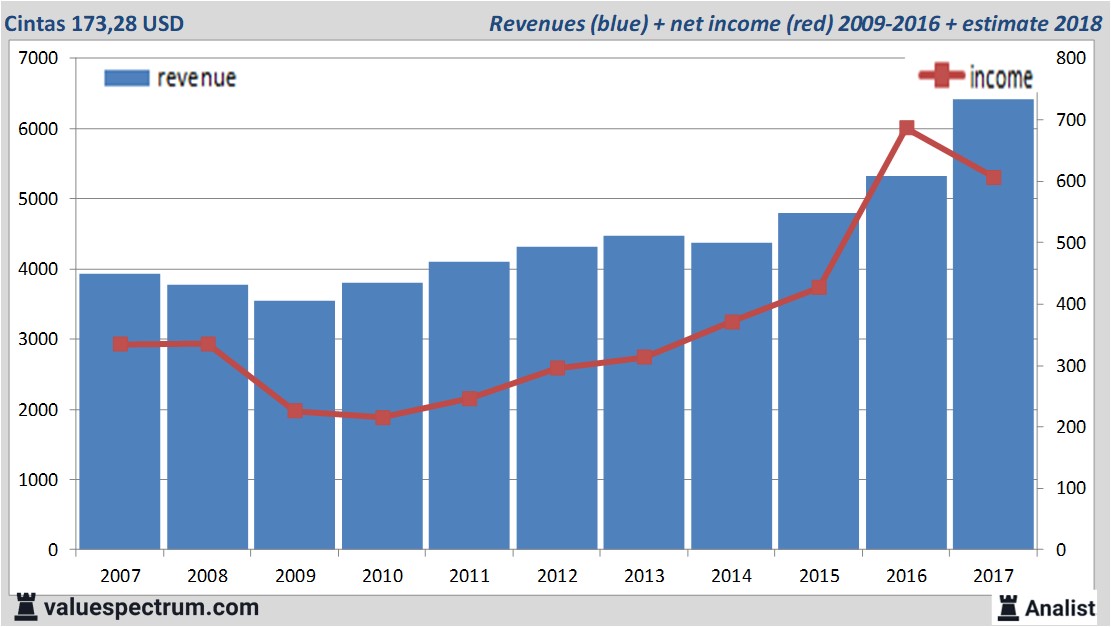Viewport: 1111px width, 627px height.
Task: Click the income data point for 2016
Action: point(905,126)
